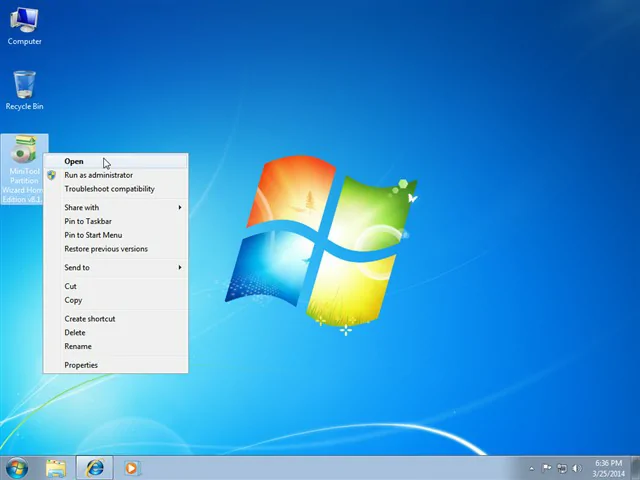Open Properties from the context menu

(x=81, y=365)
